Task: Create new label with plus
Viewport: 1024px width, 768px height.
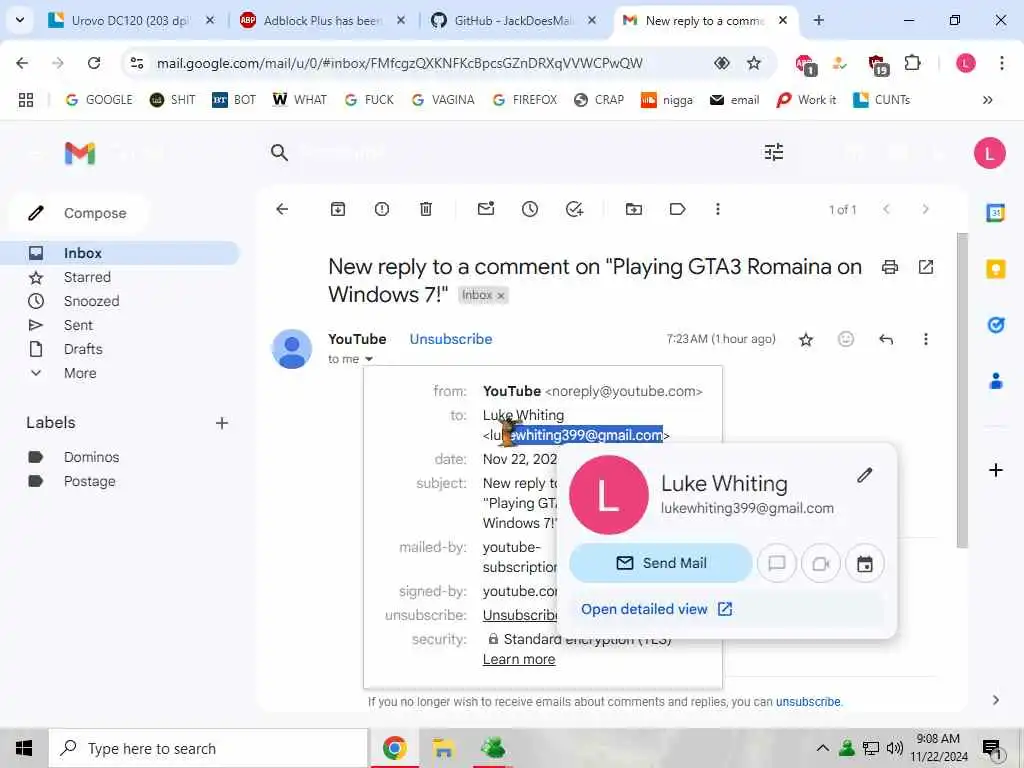Action: (222, 423)
